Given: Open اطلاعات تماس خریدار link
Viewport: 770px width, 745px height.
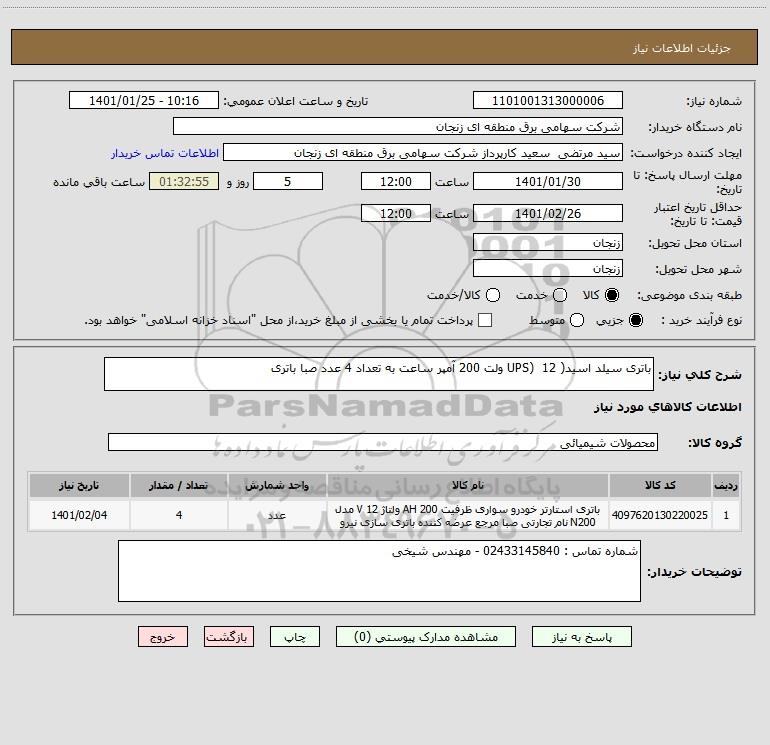Looking at the screenshot, I should tap(165, 153).
